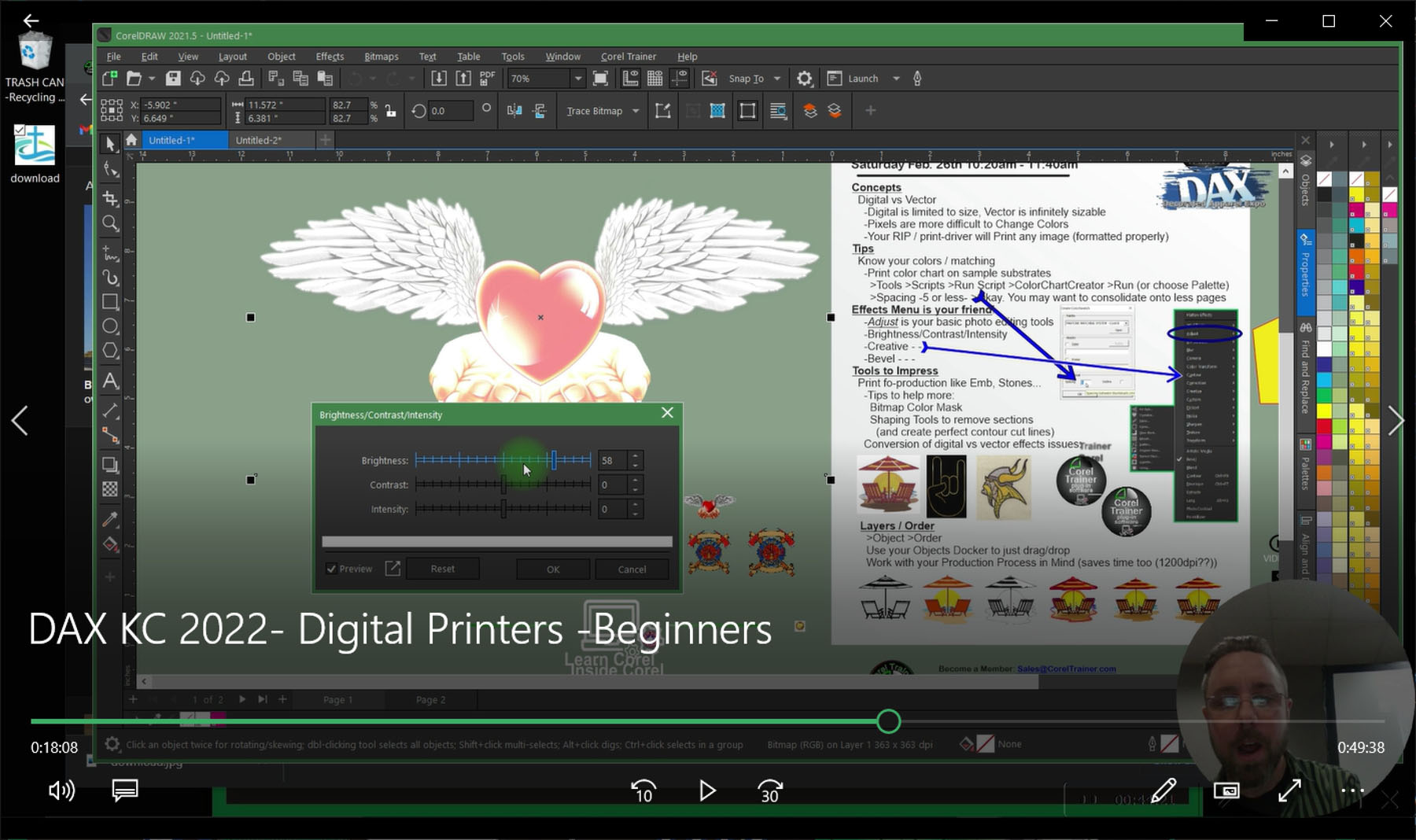Increase Brightness value with stepper arrow

(635, 455)
